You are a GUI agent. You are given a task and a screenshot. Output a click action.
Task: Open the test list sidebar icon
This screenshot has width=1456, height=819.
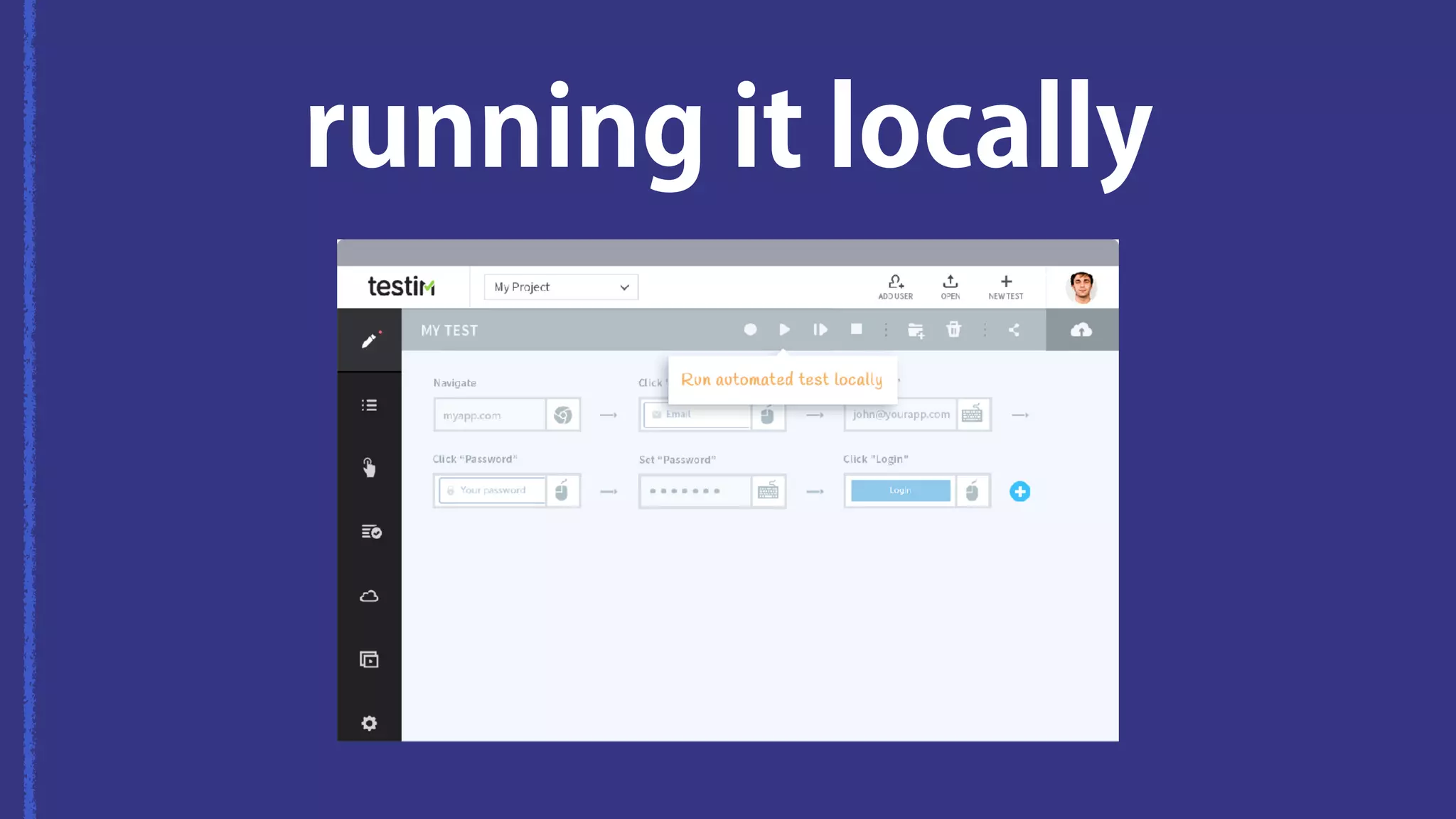click(x=369, y=405)
